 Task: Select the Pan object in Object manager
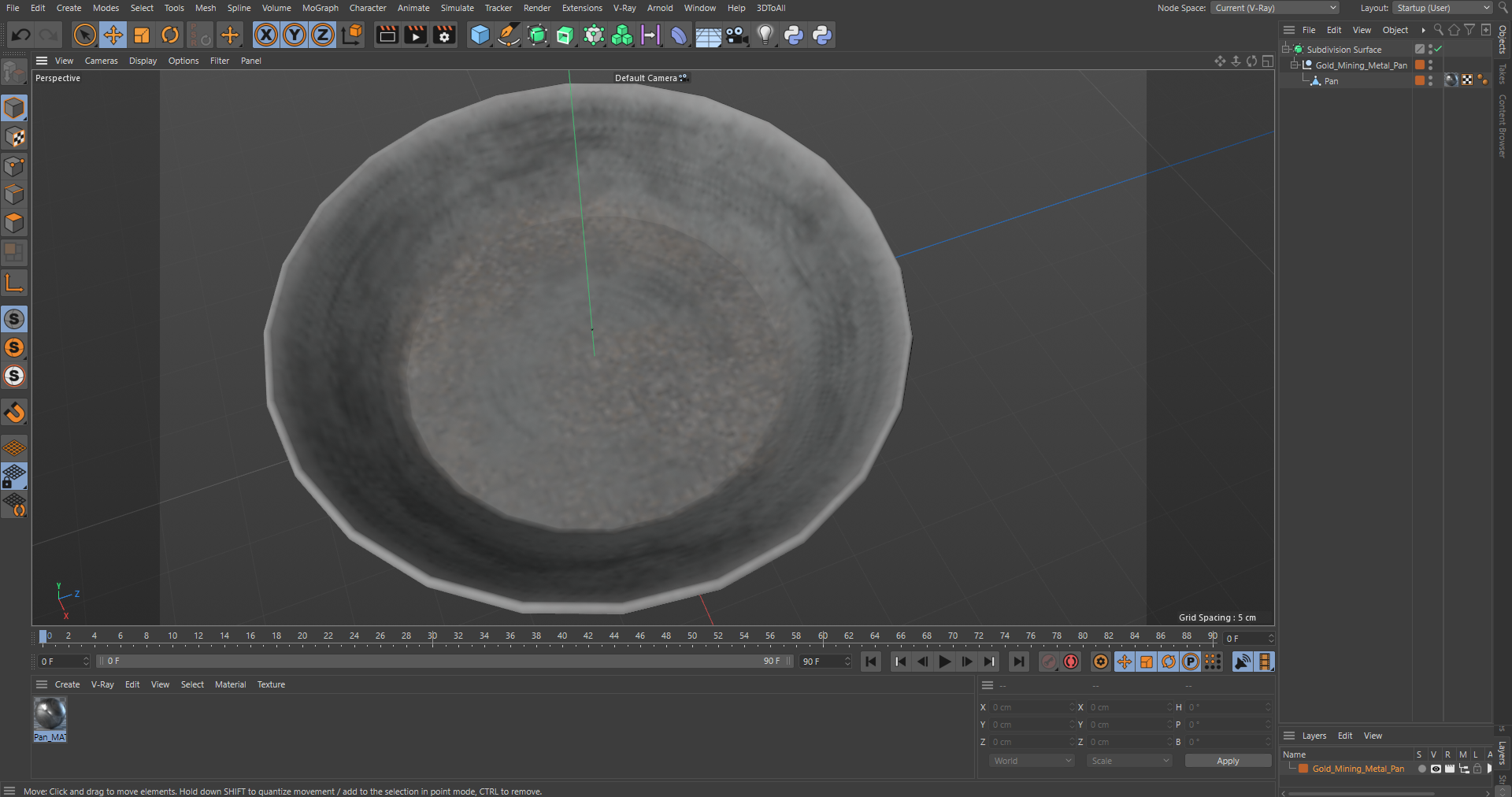tap(1331, 80)
